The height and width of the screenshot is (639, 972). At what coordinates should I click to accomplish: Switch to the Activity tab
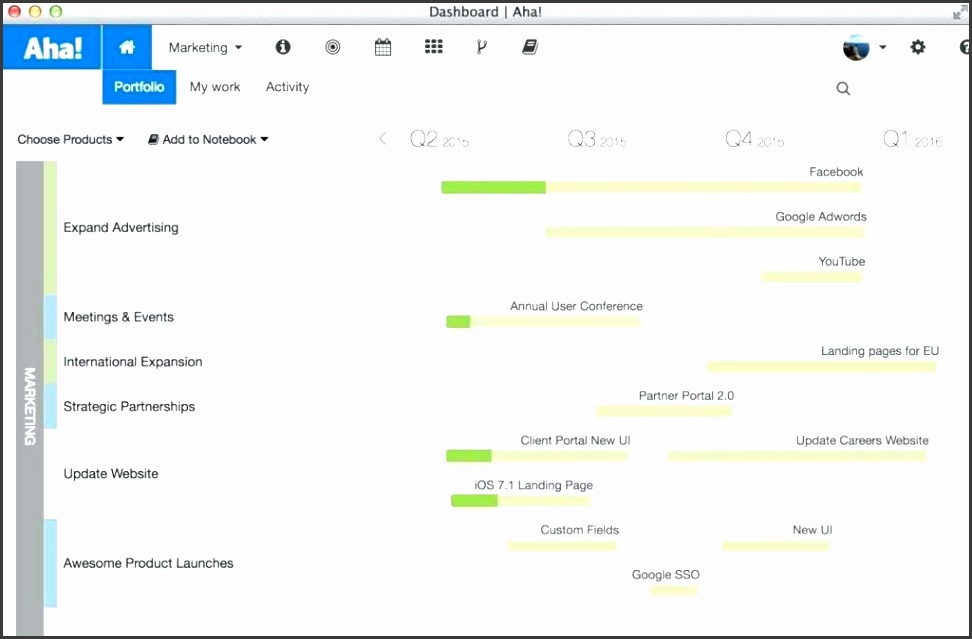(x=287, y=87)
